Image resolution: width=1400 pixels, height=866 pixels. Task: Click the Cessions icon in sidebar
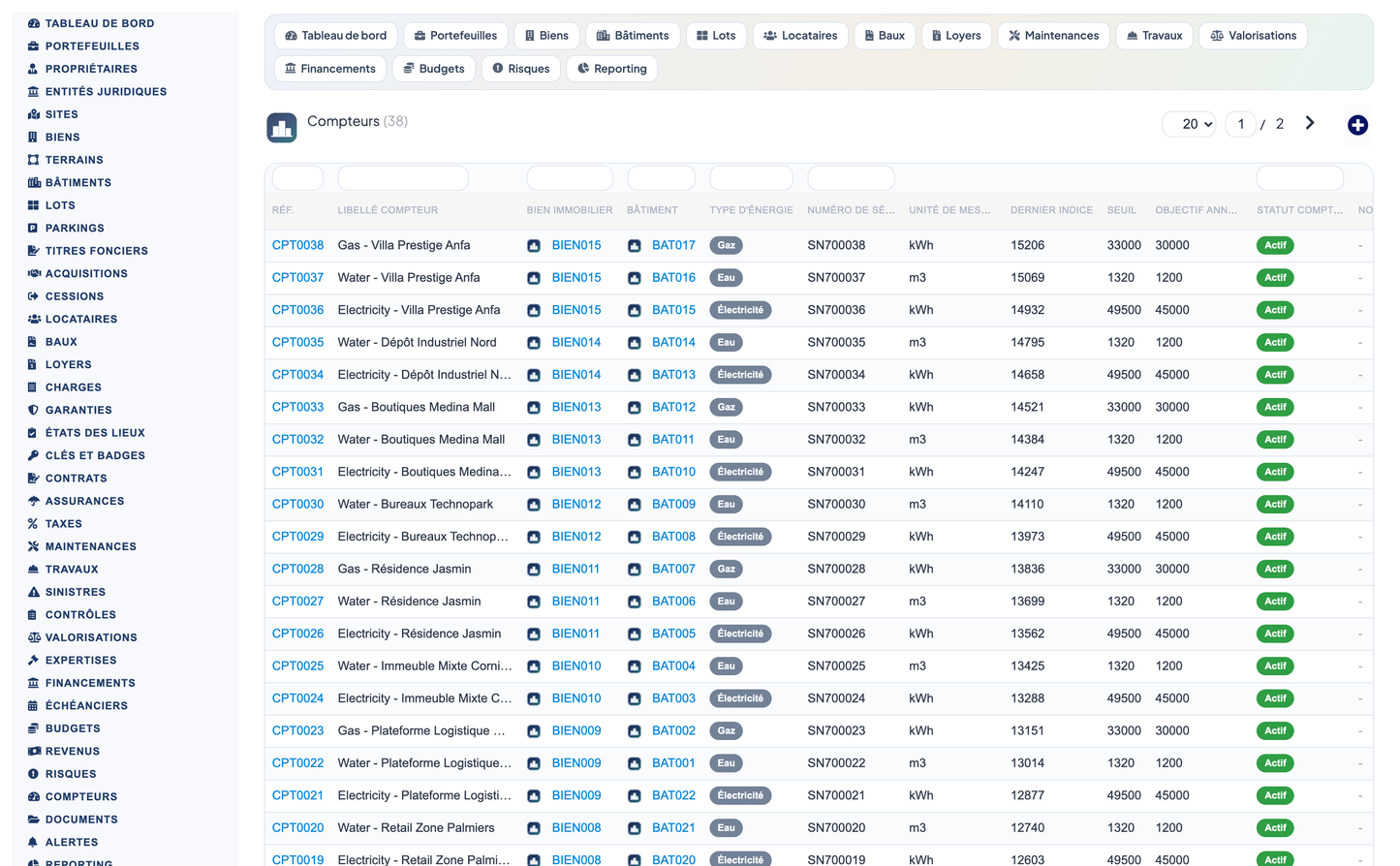click(34, 296)
